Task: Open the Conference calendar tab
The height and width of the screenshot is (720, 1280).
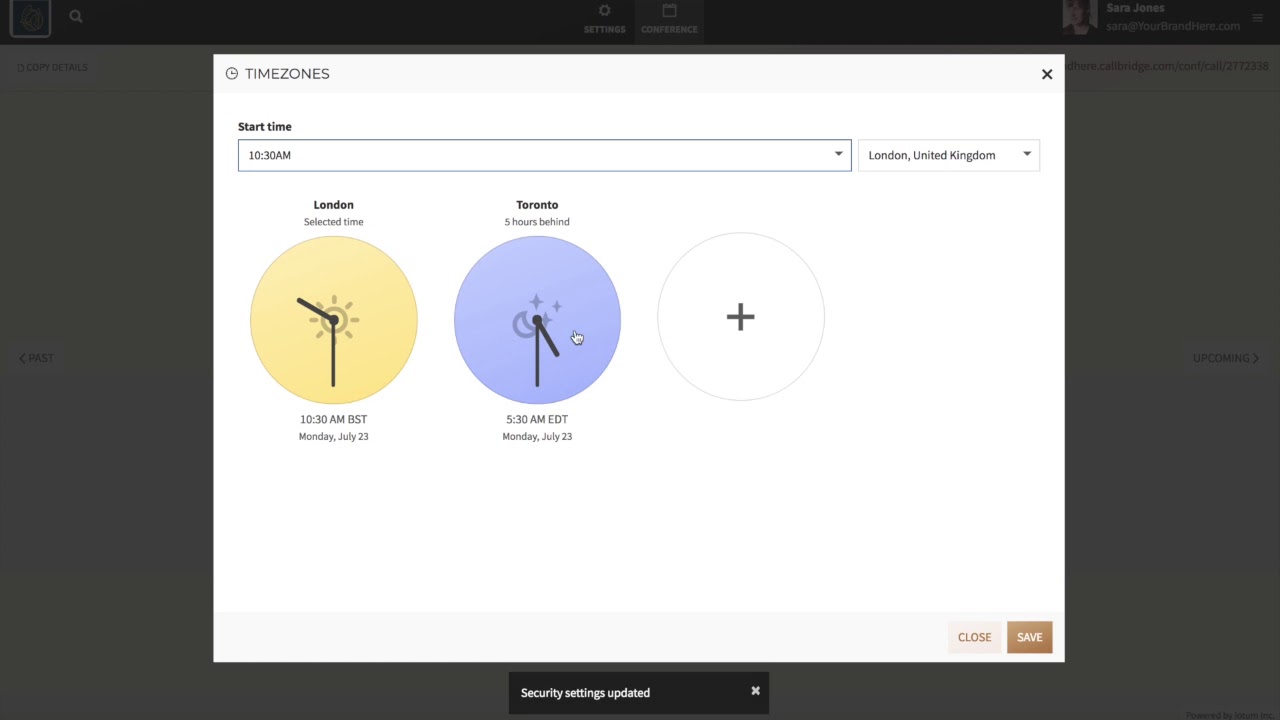Action: 669,19
